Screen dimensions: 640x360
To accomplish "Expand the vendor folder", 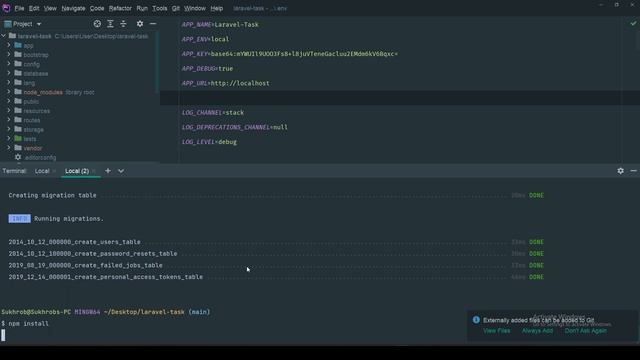I will 9,148.
